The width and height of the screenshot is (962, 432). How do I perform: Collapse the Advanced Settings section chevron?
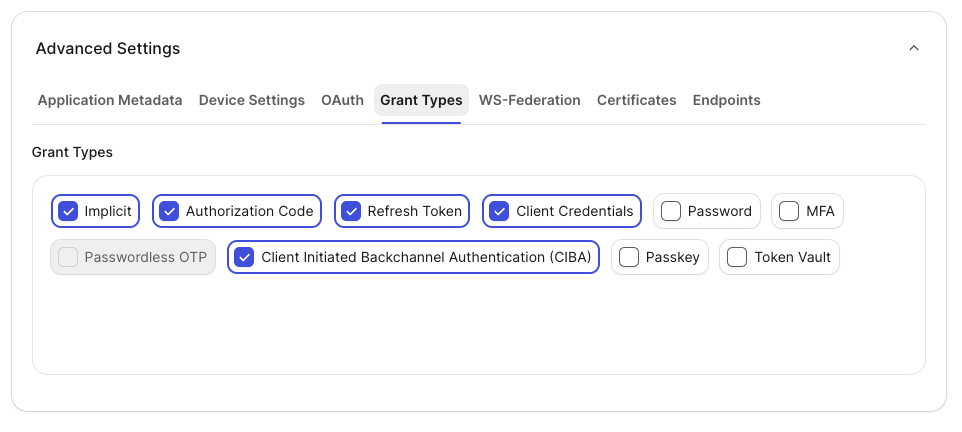[914, 48]
